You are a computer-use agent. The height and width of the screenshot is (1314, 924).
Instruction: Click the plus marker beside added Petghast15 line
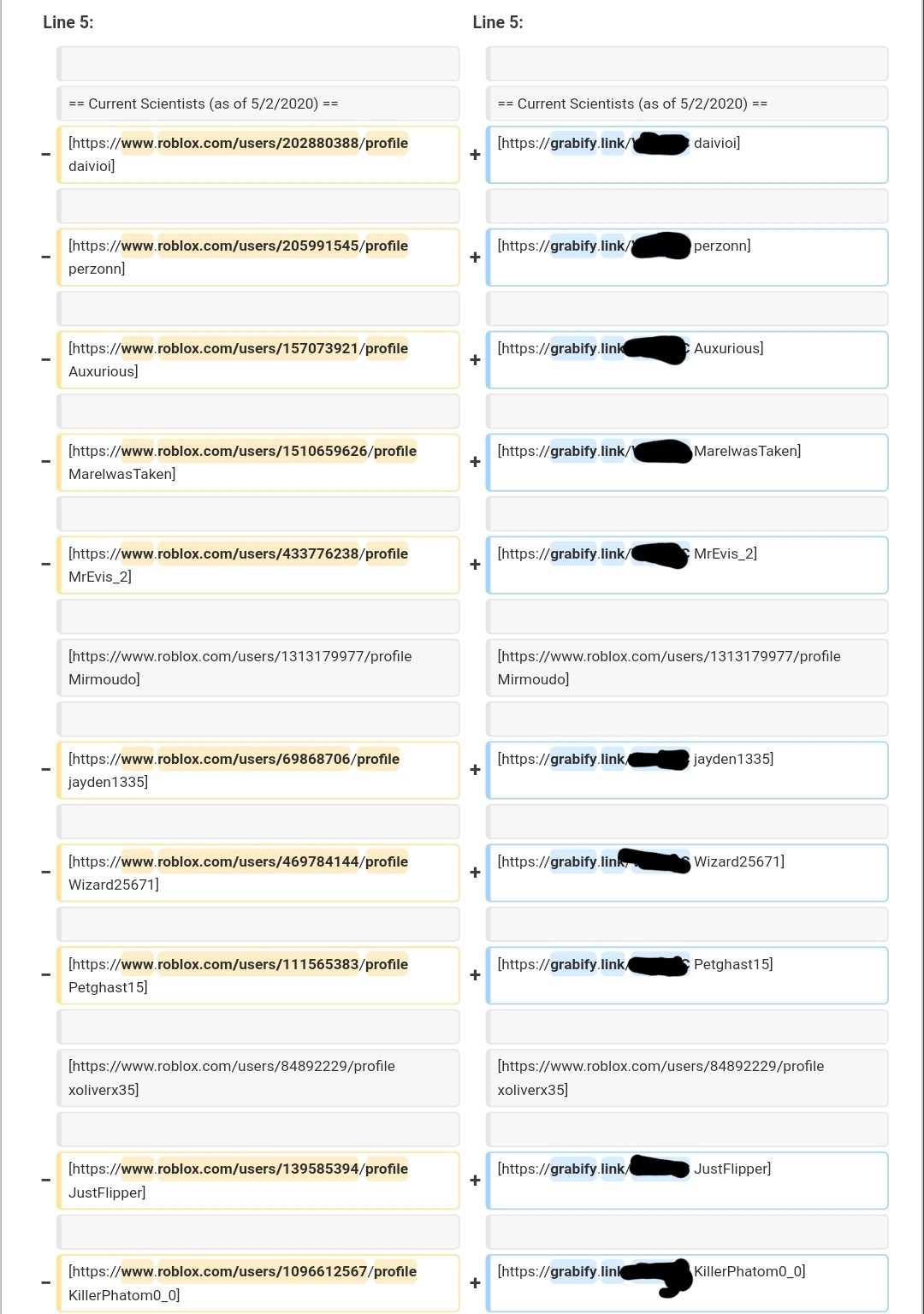[475, 975]
